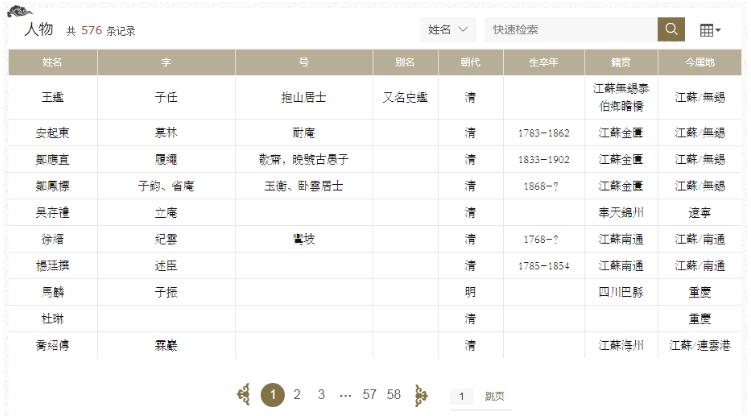The width and height of the screenshot is (751, 416).
Task: Open the record for 王鑑
Action: [x=53, y=97]
